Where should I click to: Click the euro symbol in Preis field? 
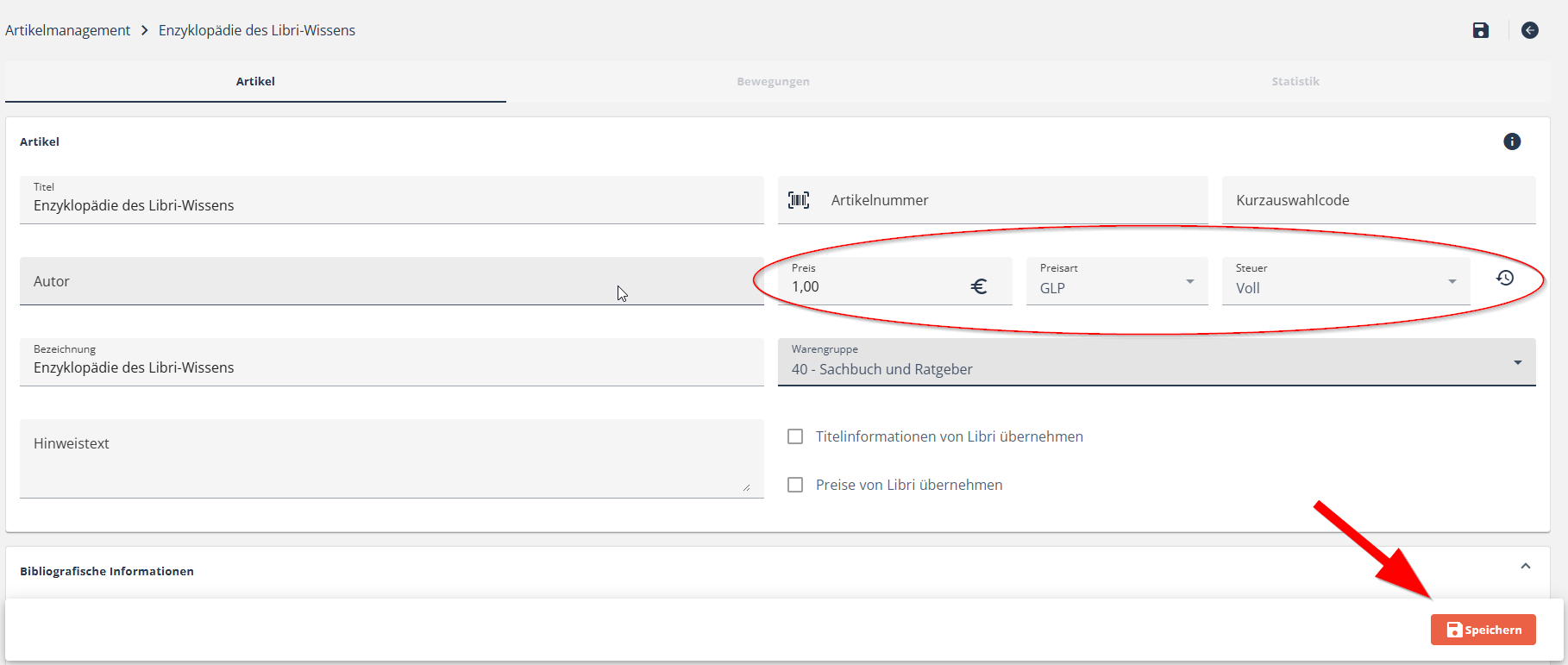click(979, 286)
